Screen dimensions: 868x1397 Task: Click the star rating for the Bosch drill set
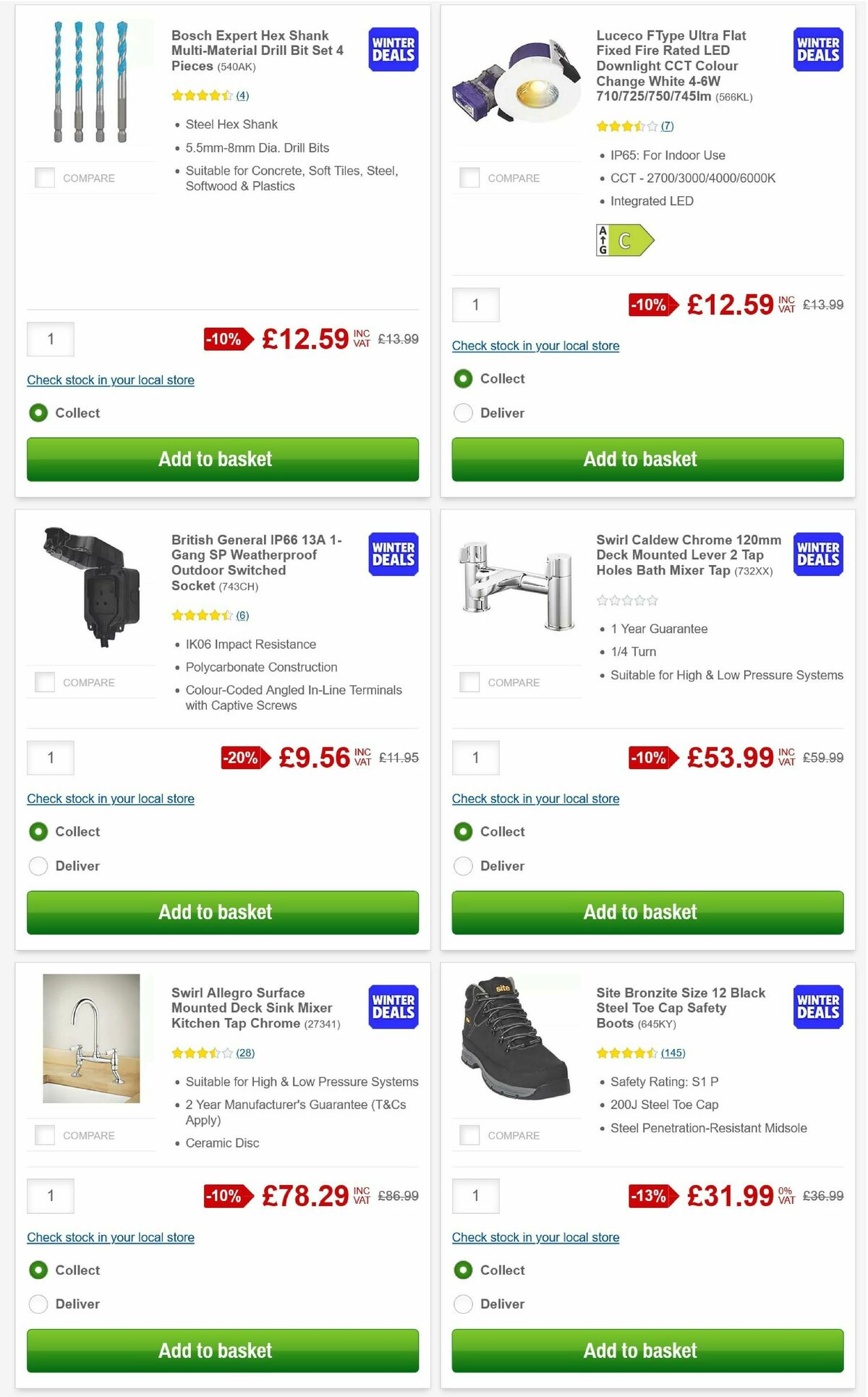(201, 95)
